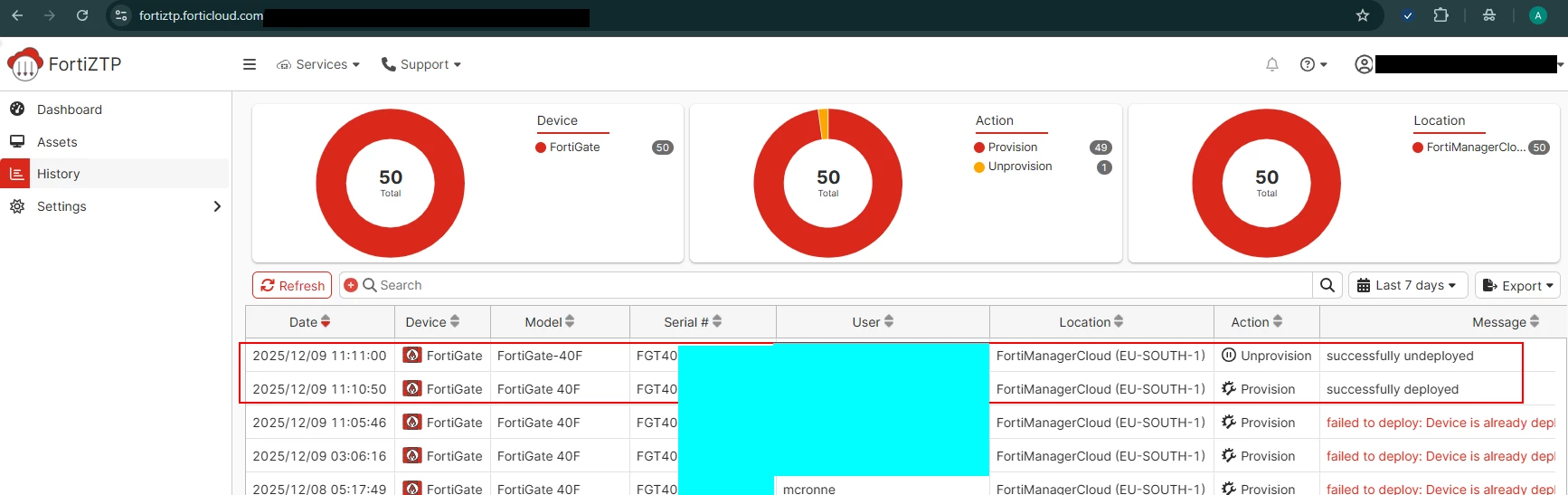The width and height of the screenshot is (1568, 495).
Task: Open the Last 7 days date range dropdown
Action: 1407,285
